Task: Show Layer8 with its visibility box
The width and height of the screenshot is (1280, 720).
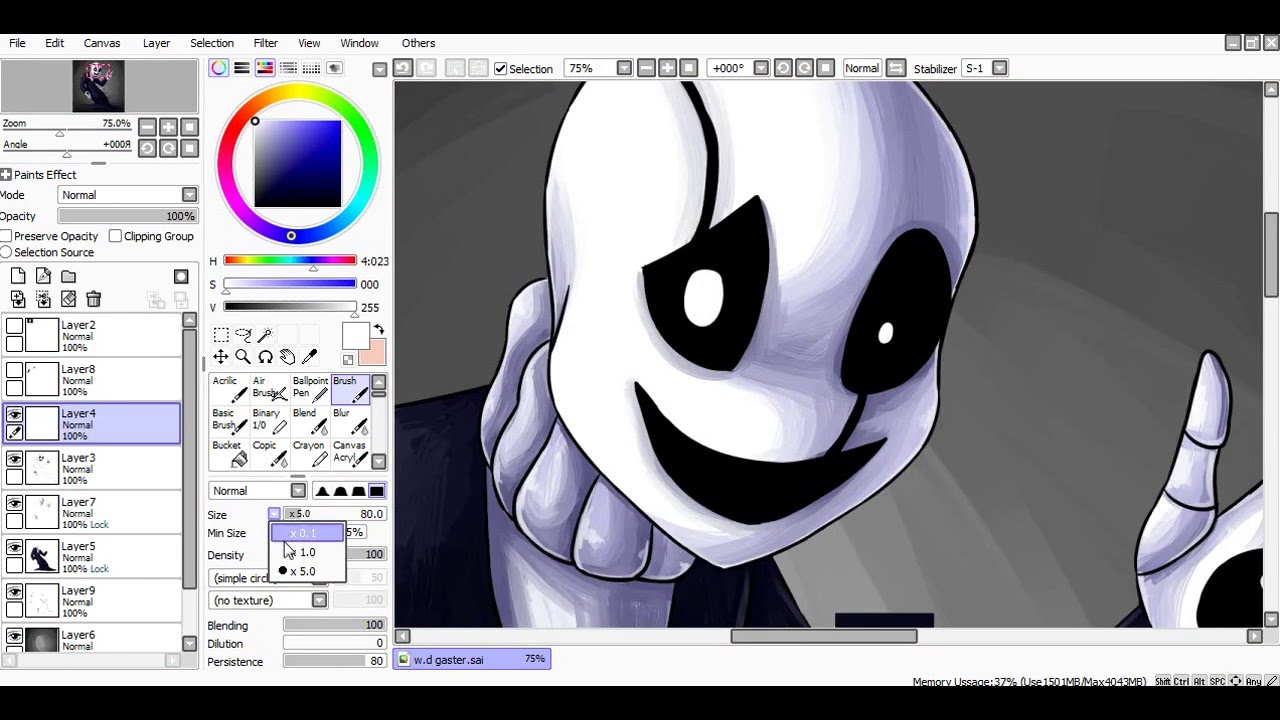Action: point(14,370)
